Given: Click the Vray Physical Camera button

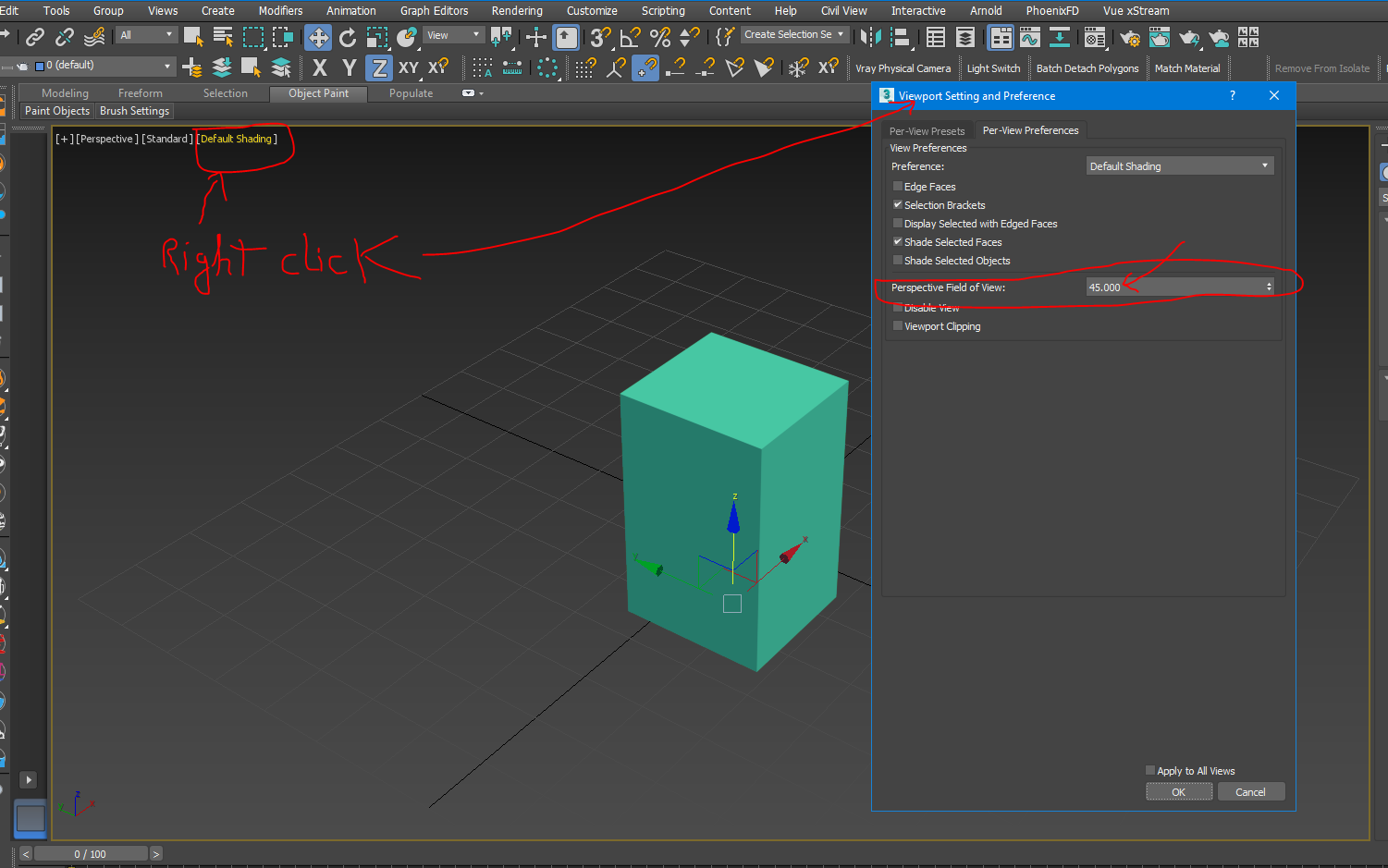Looking at the screenshot, I should point(903,67).
